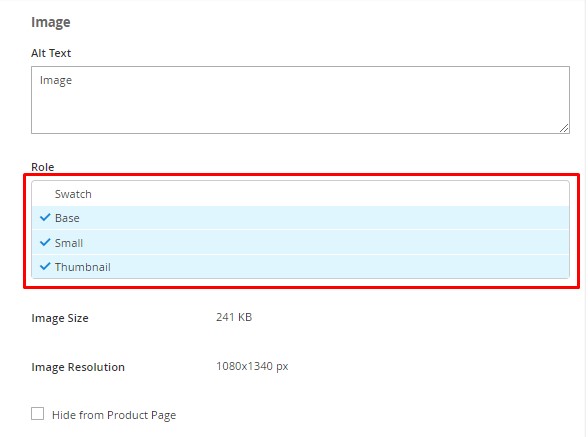Click the Image Size label

click(60, 318)
